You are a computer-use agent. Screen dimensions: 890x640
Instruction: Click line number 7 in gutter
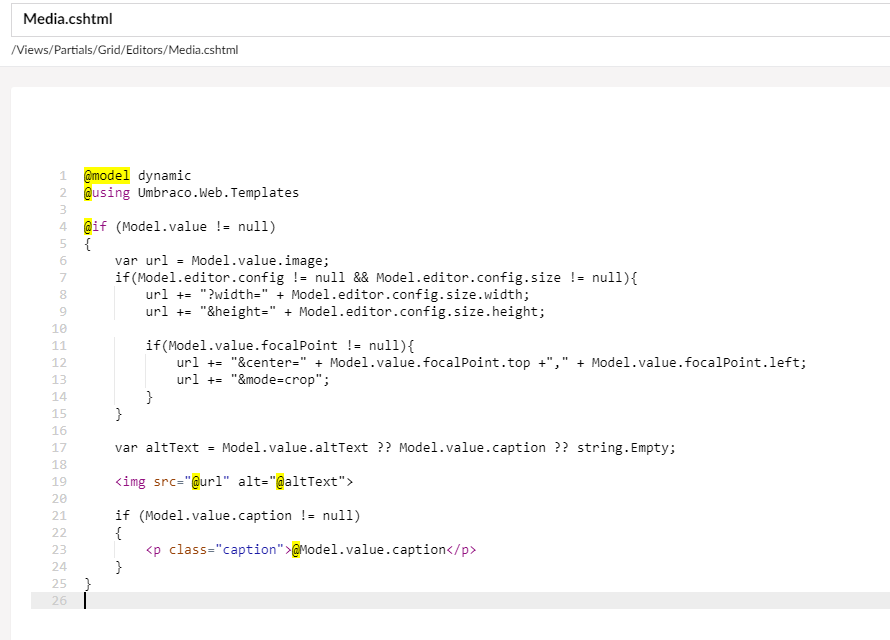pyautogui.click(x=63, y=278)
